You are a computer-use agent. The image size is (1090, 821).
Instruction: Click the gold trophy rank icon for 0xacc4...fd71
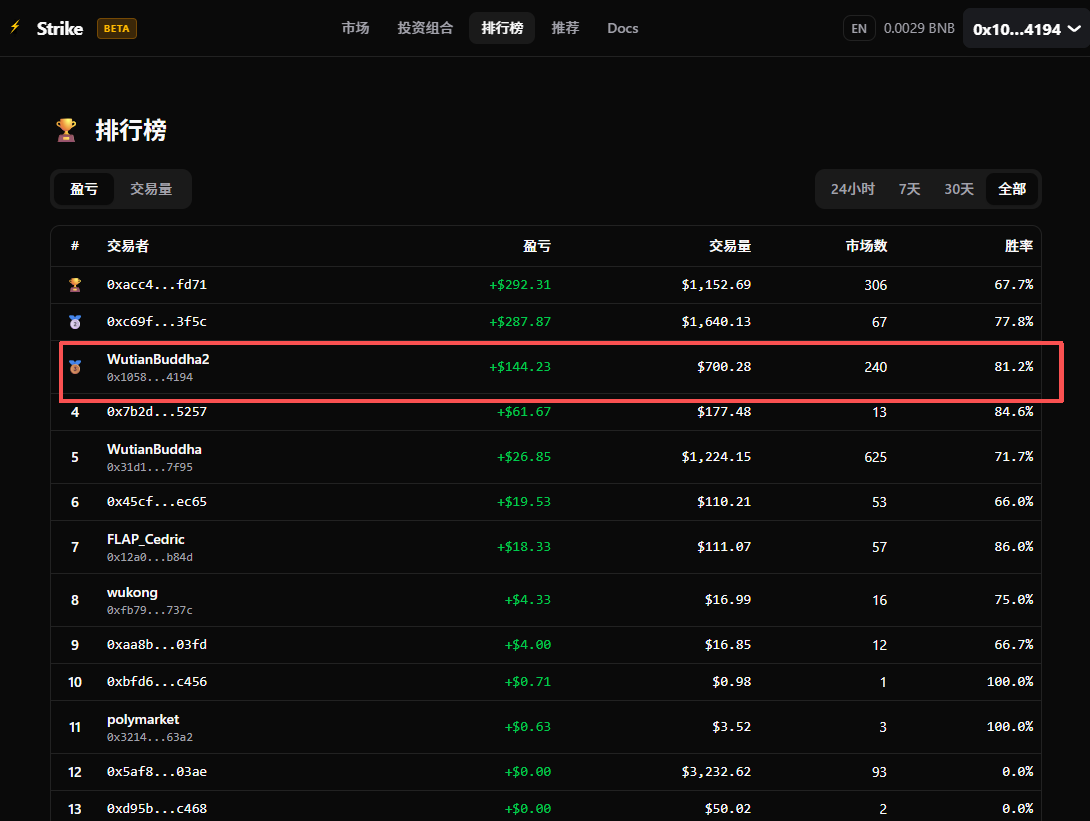pyautogui.click(x=75, y=285)
